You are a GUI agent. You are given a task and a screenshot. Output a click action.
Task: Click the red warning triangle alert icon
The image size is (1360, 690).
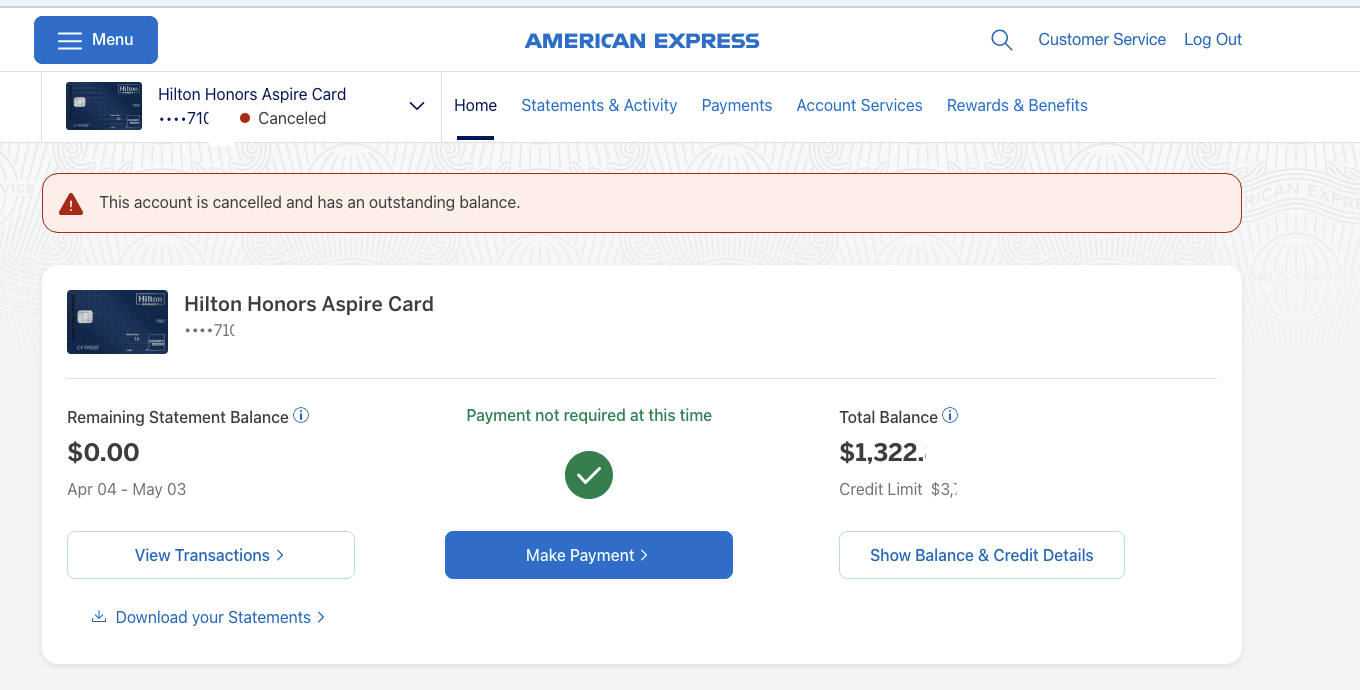(71, 203)
